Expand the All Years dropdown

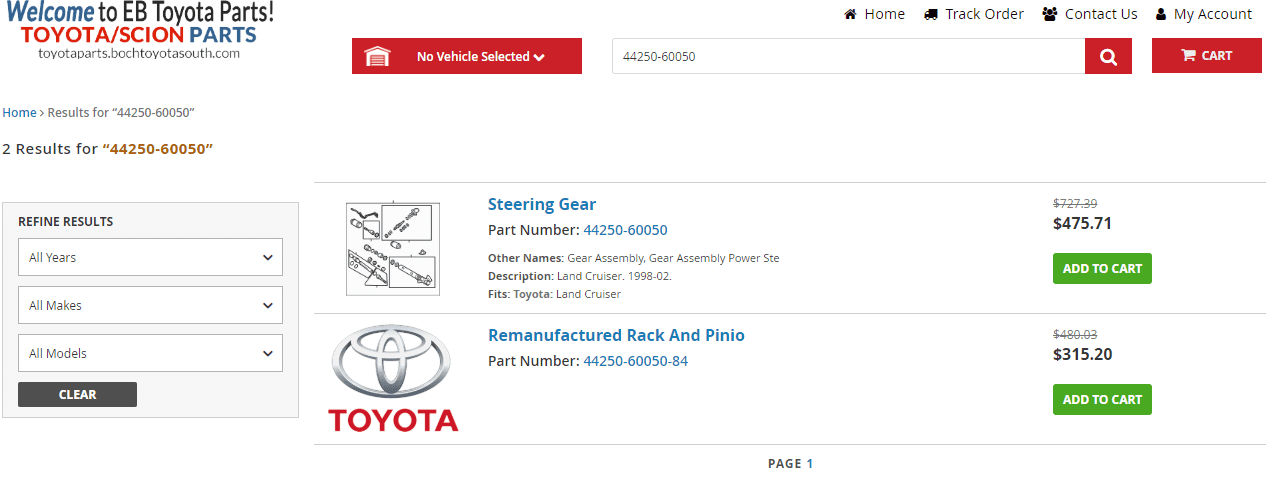150,257
